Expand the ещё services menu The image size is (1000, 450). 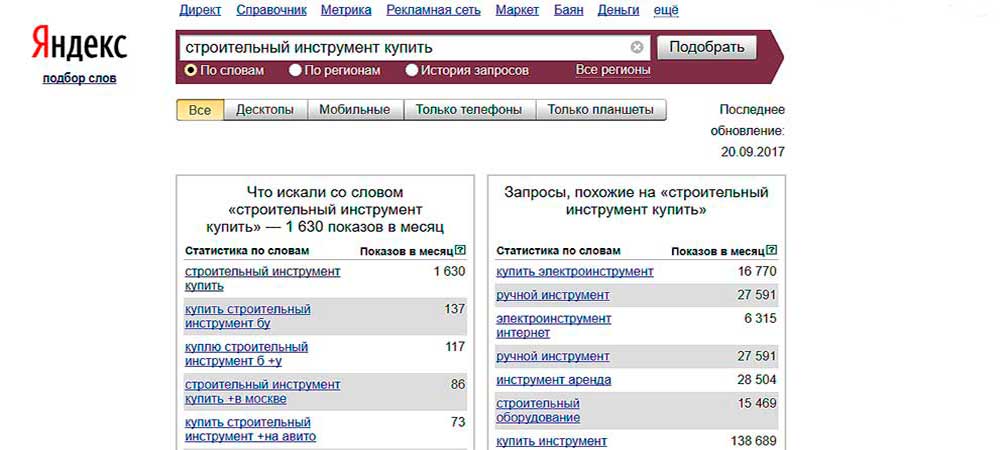(666, 10)
